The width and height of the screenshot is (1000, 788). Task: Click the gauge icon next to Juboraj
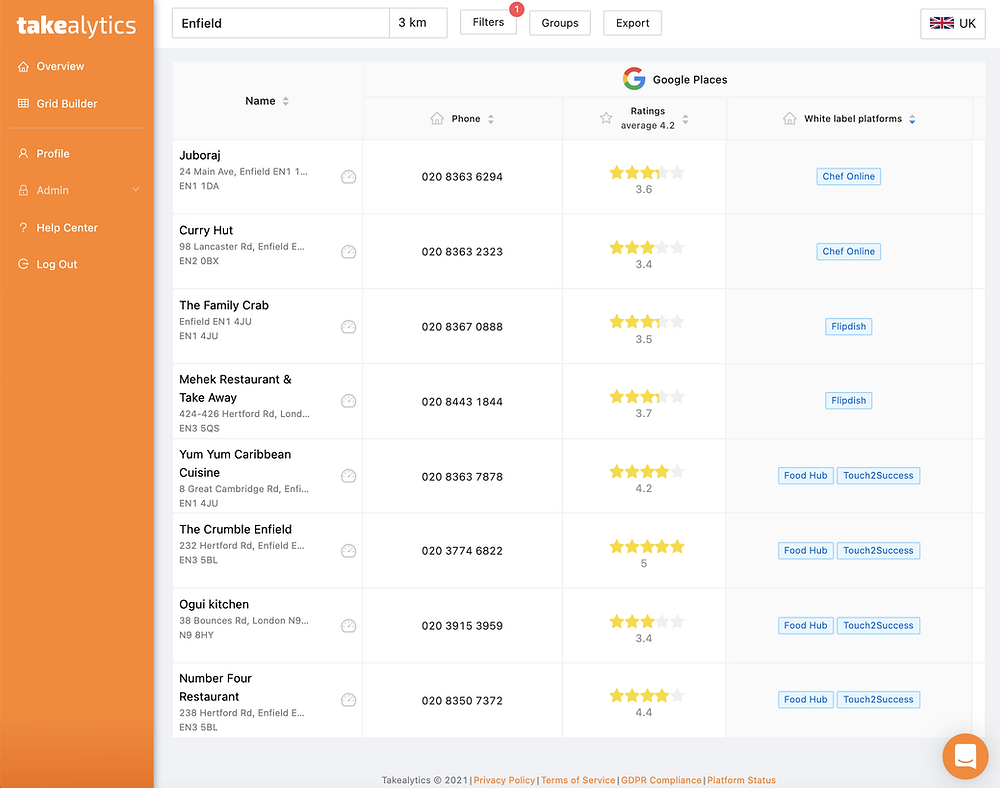[348, 177]
